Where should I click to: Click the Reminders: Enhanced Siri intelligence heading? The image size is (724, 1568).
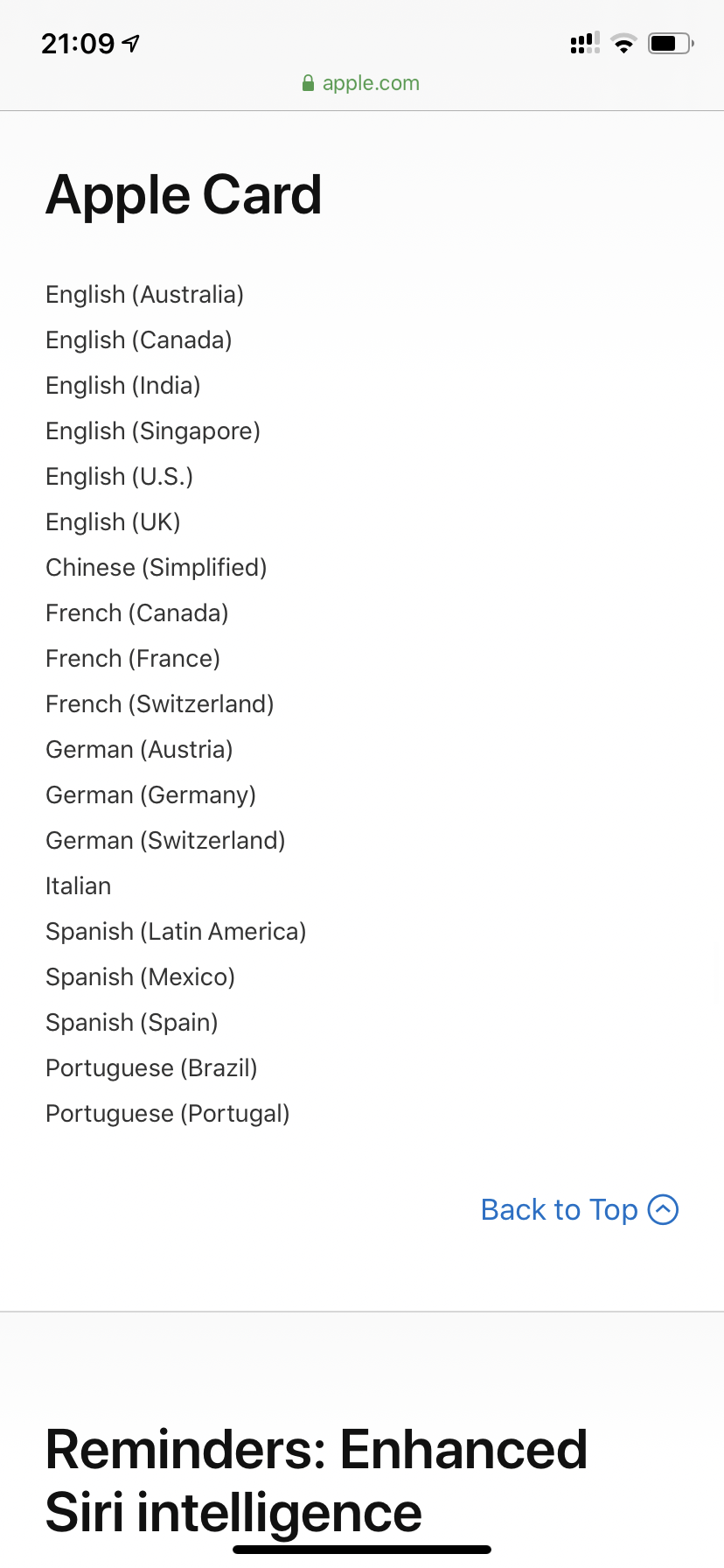[x=316, y=1480]
